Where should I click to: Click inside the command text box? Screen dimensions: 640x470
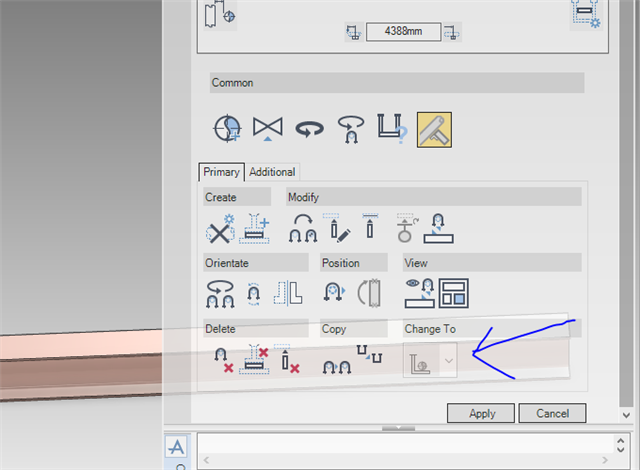[406, 443]
